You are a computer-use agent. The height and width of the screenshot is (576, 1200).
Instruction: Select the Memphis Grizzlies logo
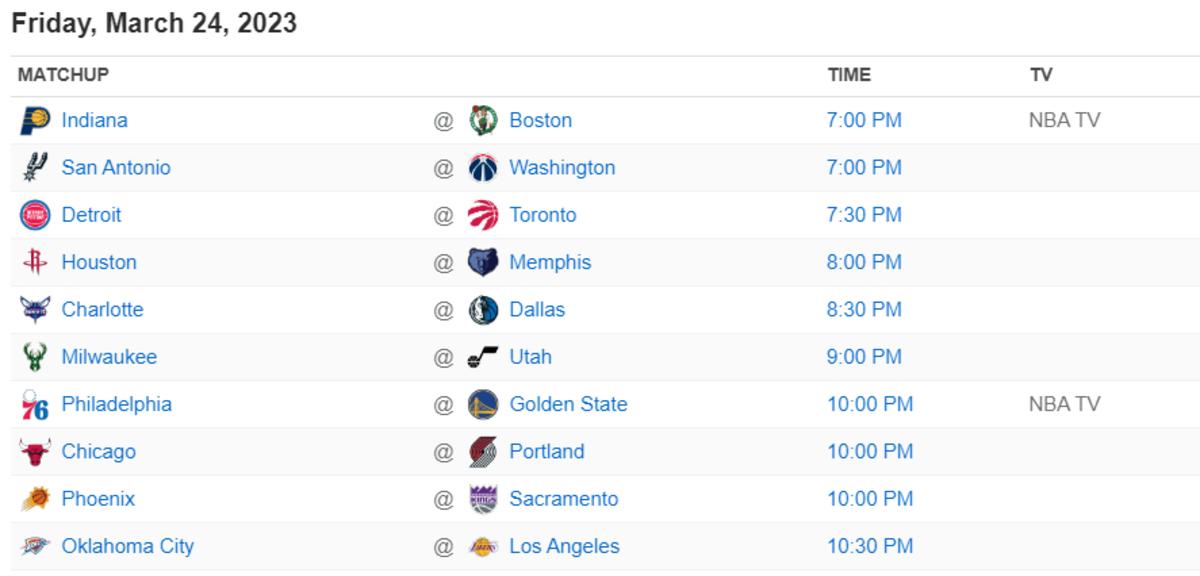[x=483, y=262]
